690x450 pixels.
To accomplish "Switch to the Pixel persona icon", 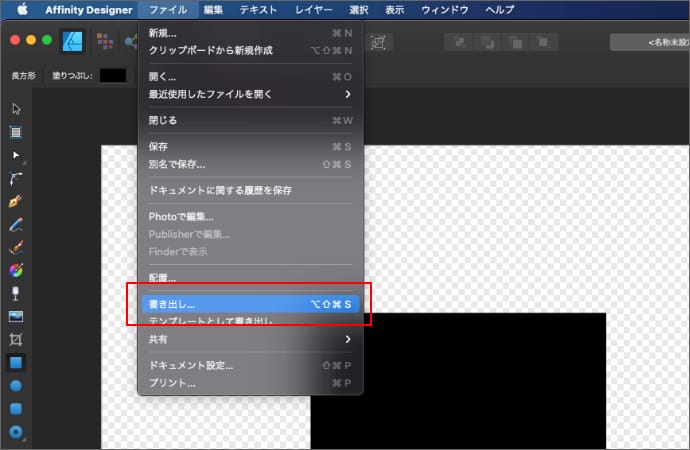I will pos(103,42).
